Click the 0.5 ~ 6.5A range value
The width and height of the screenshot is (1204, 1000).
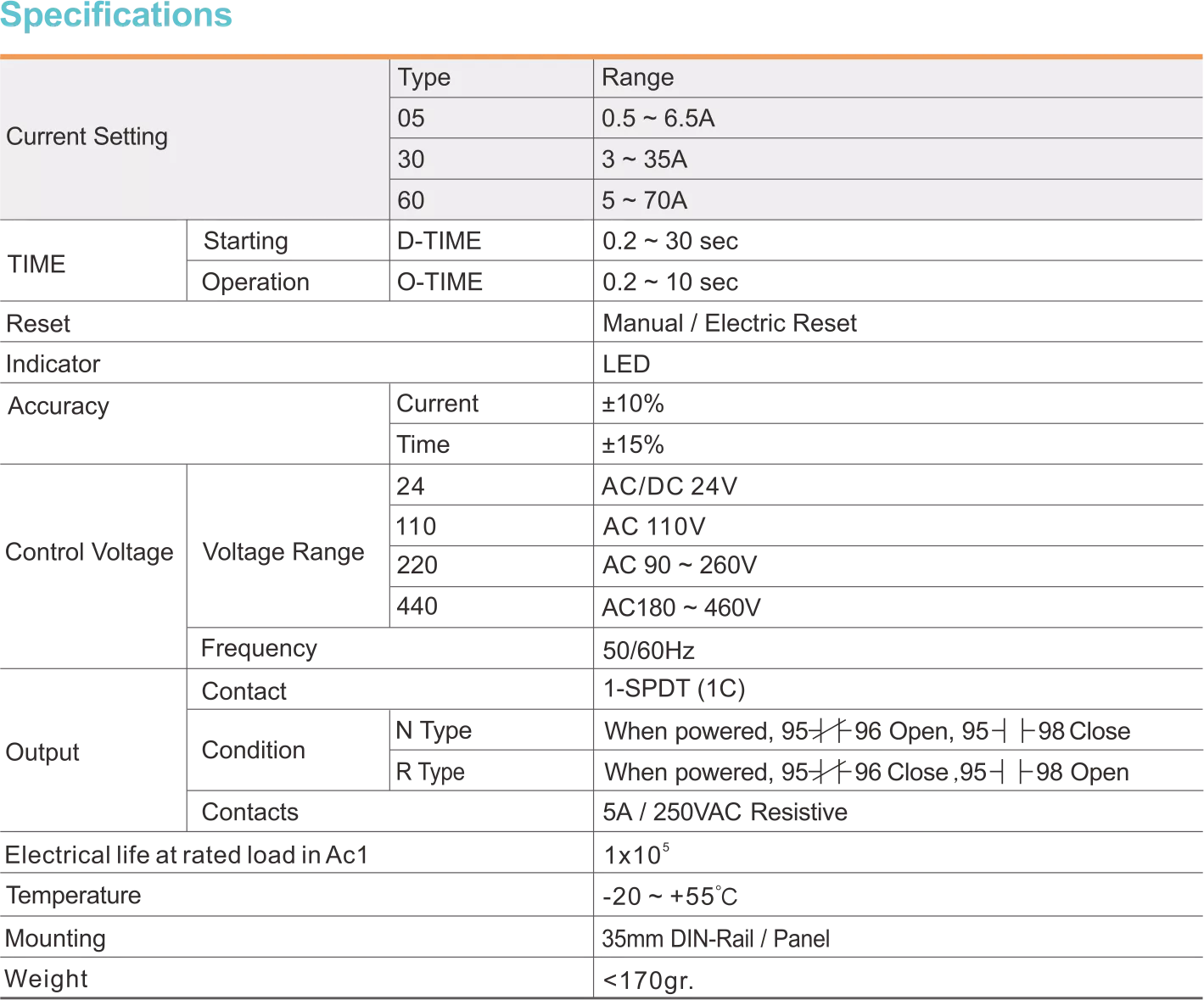658,118
